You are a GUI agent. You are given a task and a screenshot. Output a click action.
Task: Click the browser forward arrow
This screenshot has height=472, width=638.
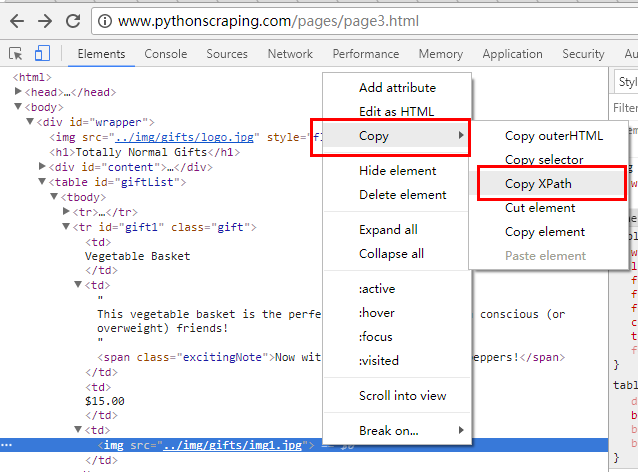pos(45,21)
